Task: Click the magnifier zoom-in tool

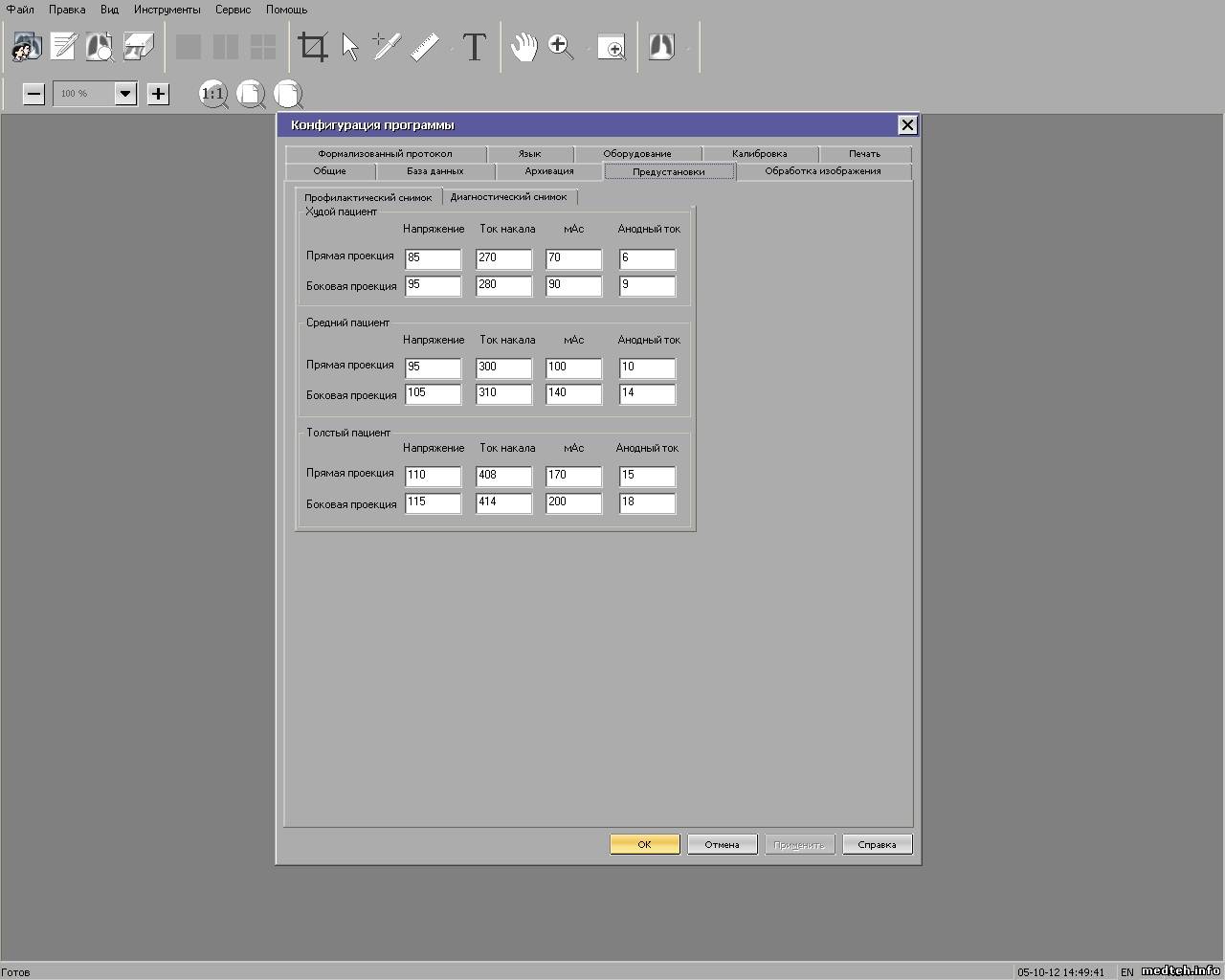Action: (x=561, y=47)
